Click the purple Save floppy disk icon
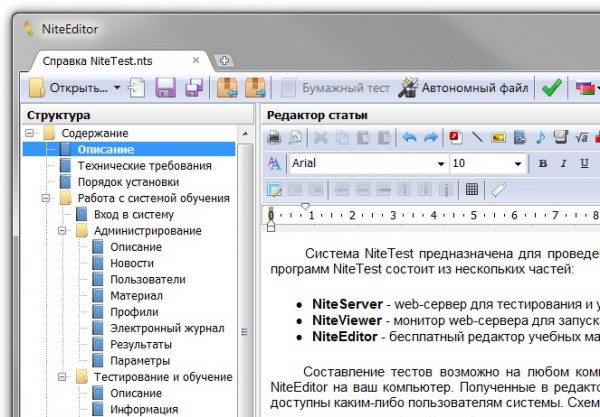The height and width of the screenshot is (417, 600). [165, 88]
